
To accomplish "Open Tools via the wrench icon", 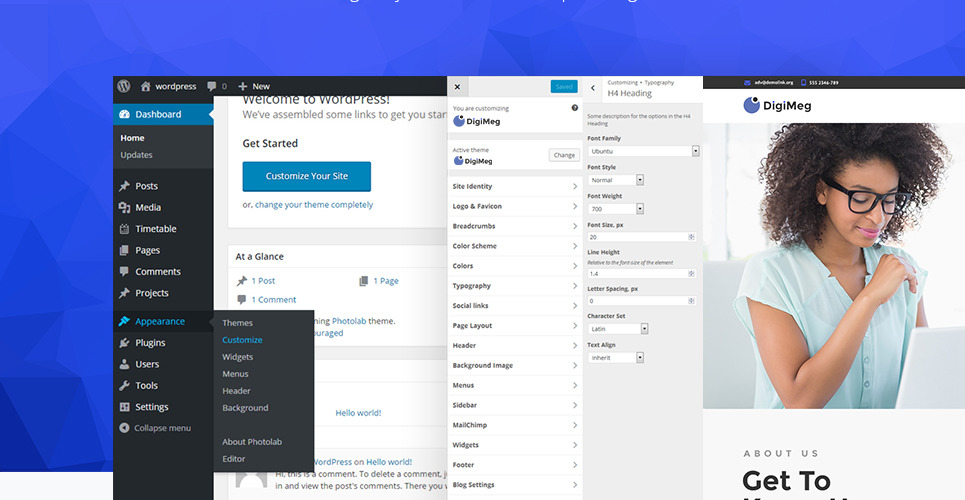I will pyautogui.click(x=124, y=385).
